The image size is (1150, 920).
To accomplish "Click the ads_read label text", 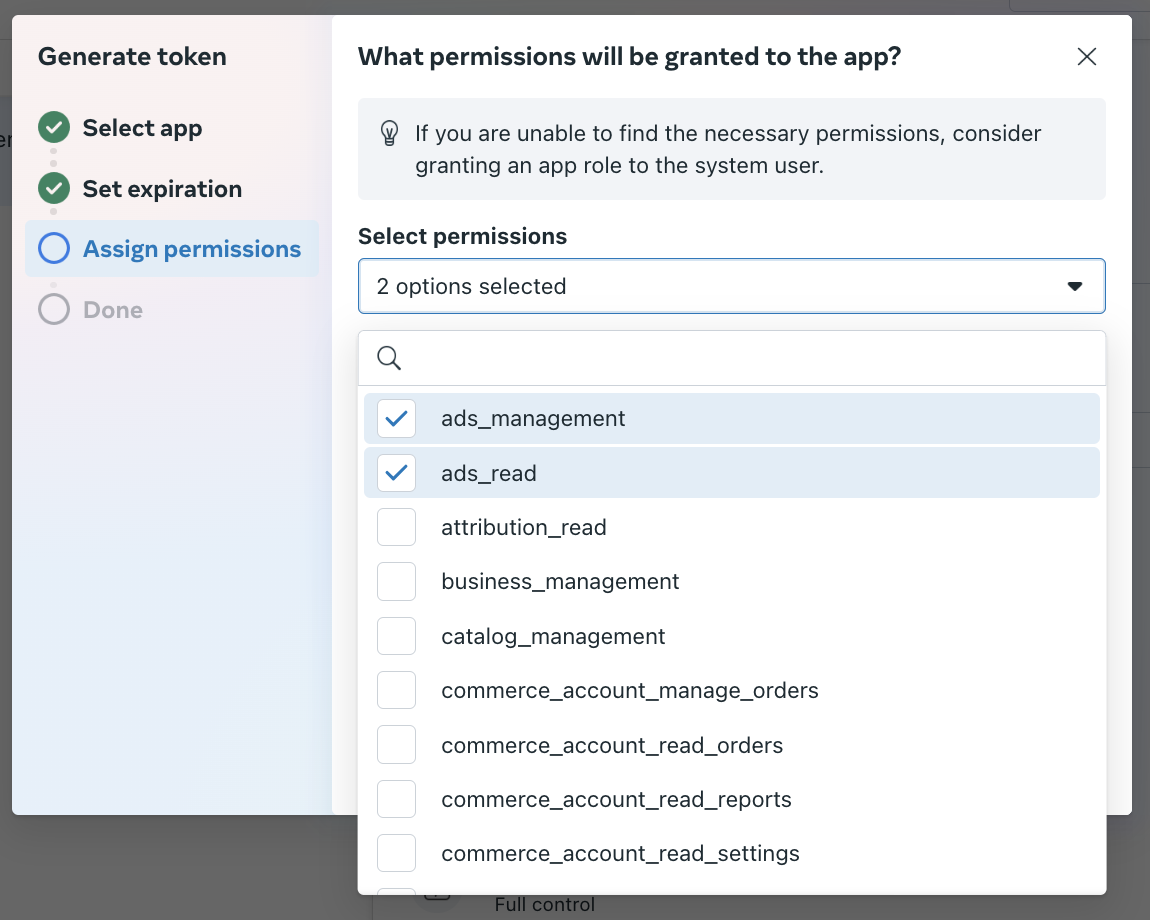I will 488,473.
